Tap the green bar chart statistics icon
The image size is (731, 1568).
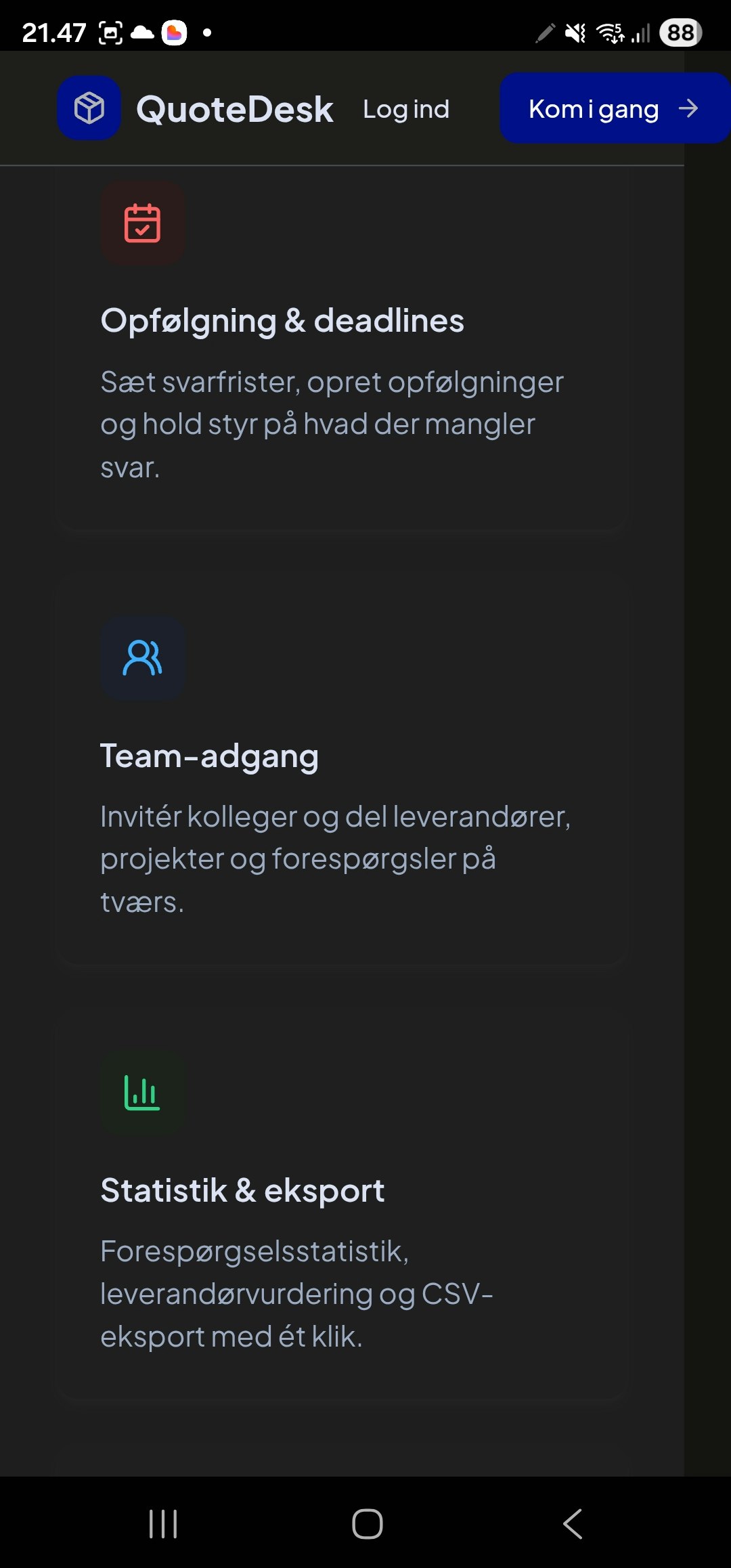143,1092
